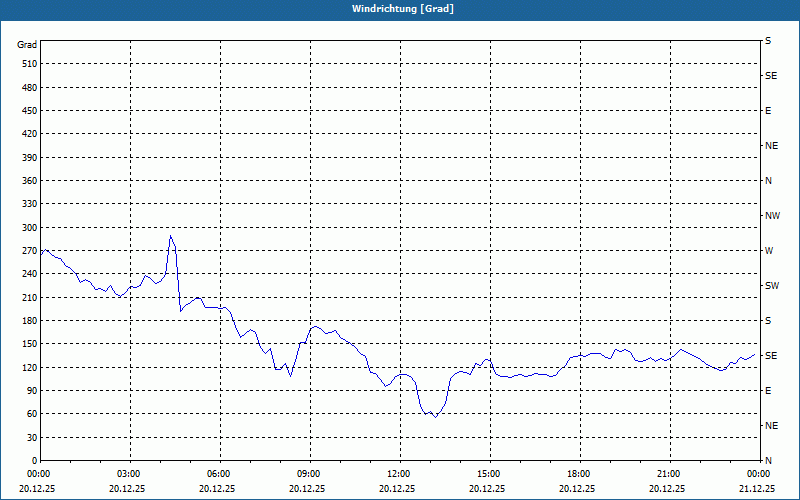Screen dimensions: 800x500
Task: Click the chart title 'Windrichtung [Grad]'
Action: coord(399,9)
